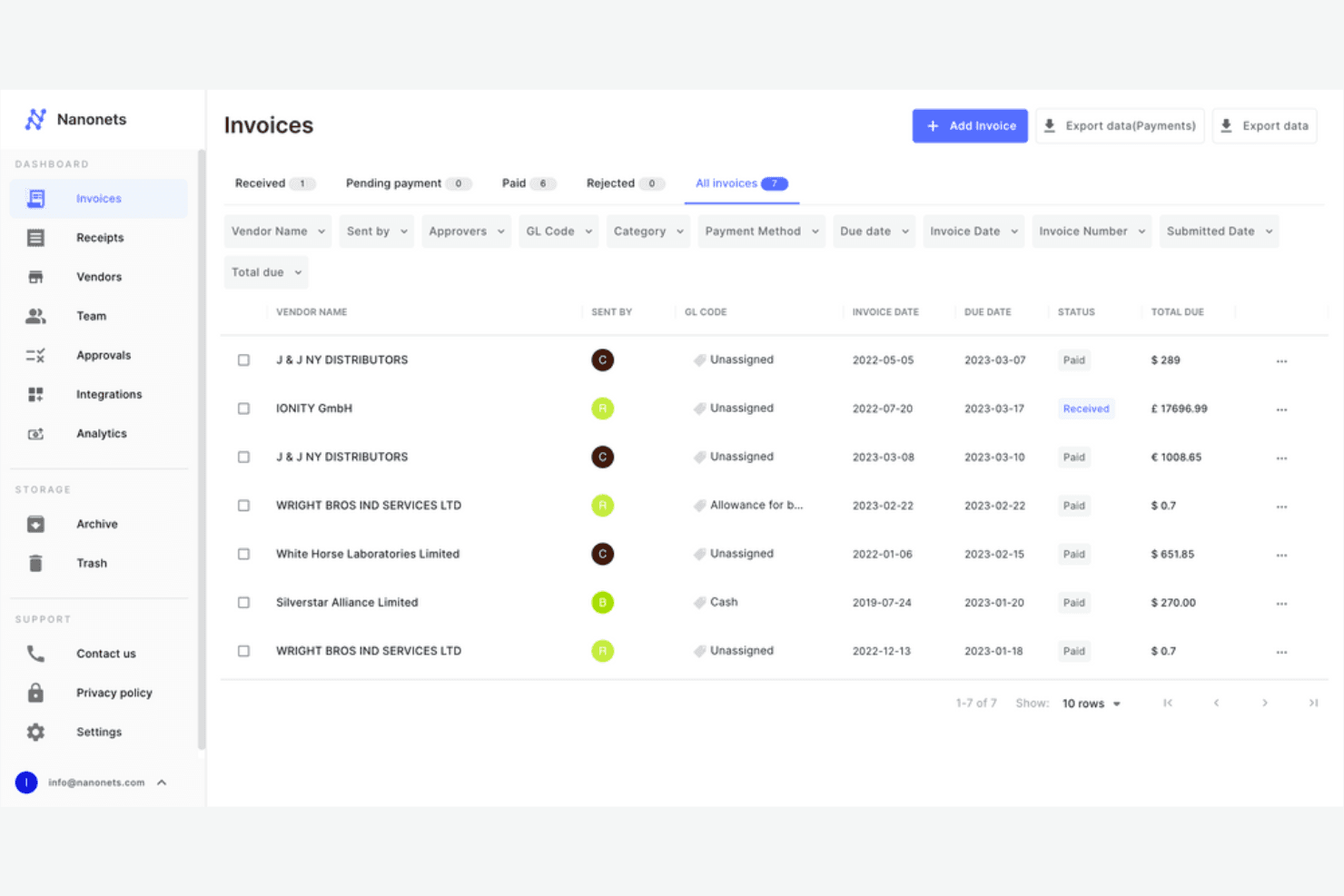Click Received status badge for IONITY GmbH
This screenshot has height=896, width=1344.
[1086, 409]
